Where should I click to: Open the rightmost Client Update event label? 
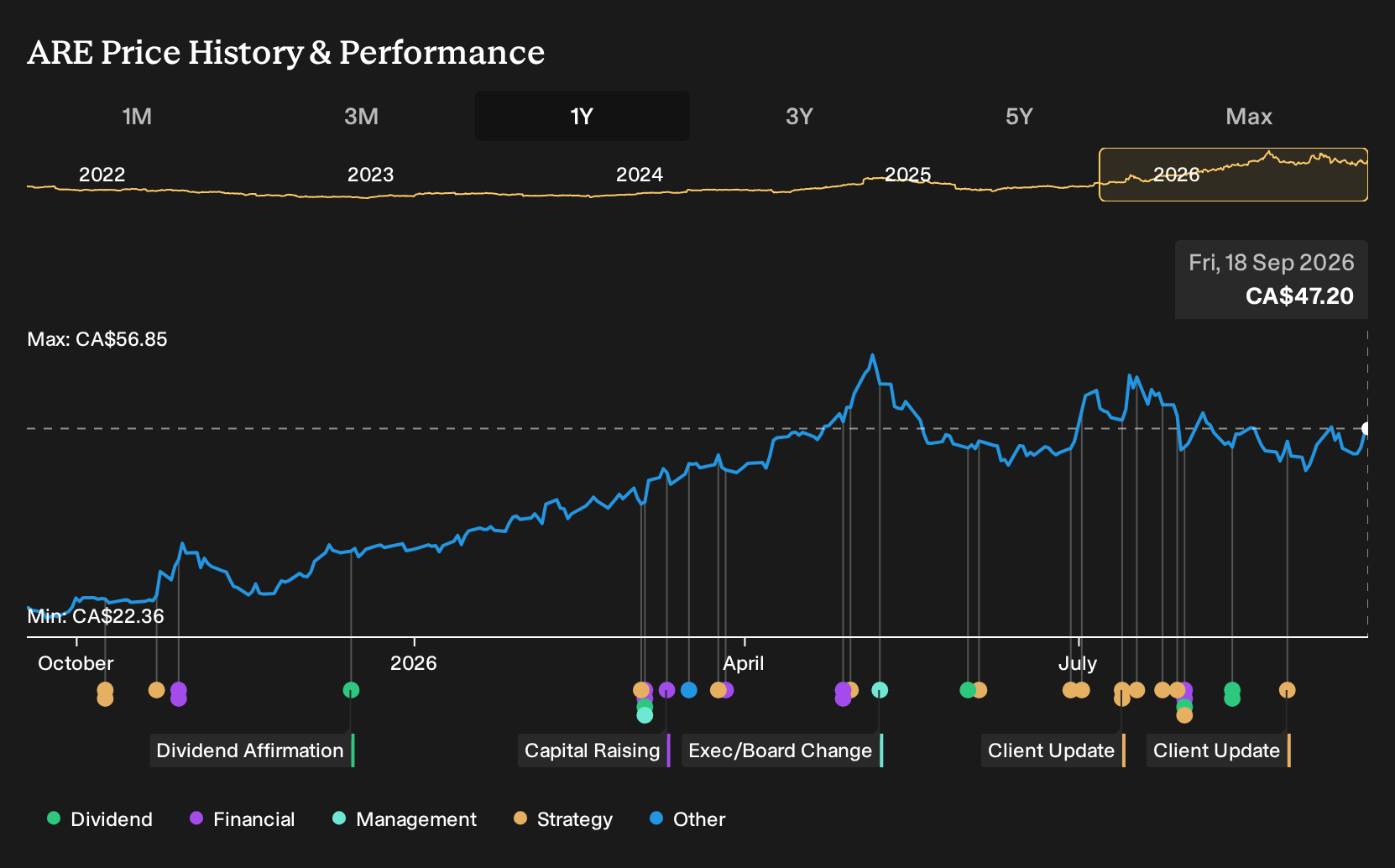point(1219,750)
